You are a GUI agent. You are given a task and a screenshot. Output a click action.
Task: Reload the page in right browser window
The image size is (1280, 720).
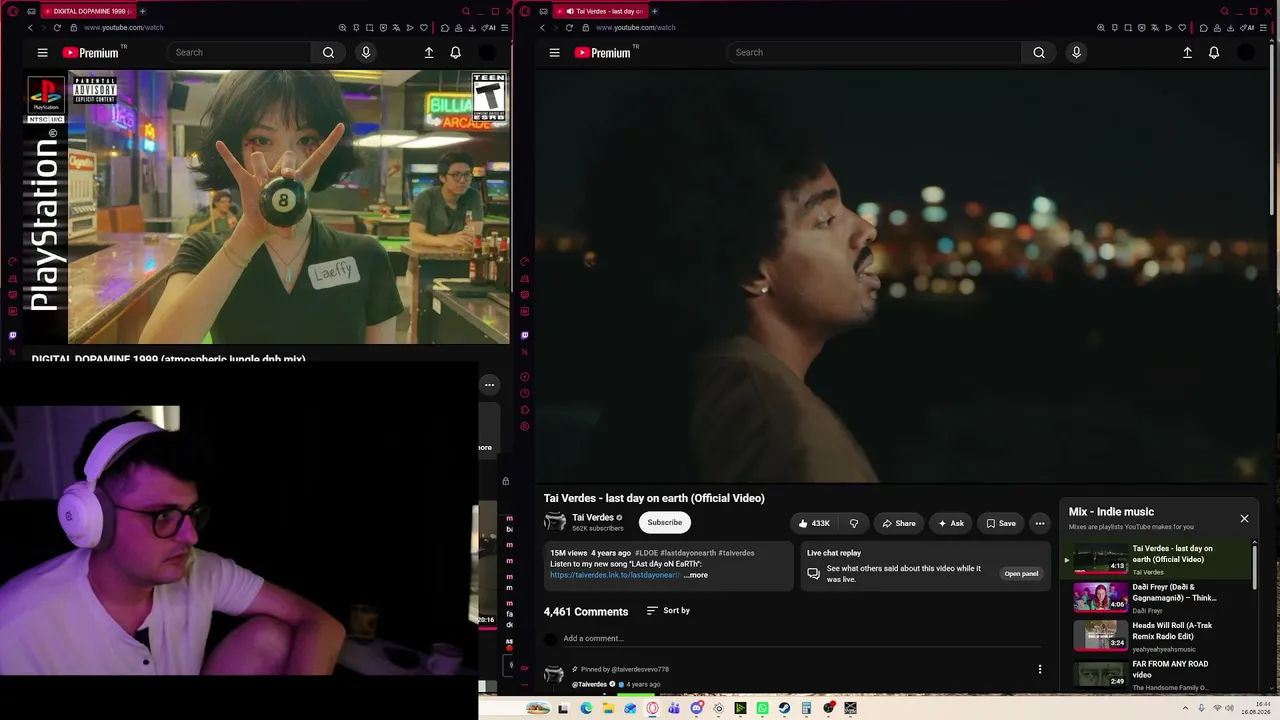[x=569, y=28]
